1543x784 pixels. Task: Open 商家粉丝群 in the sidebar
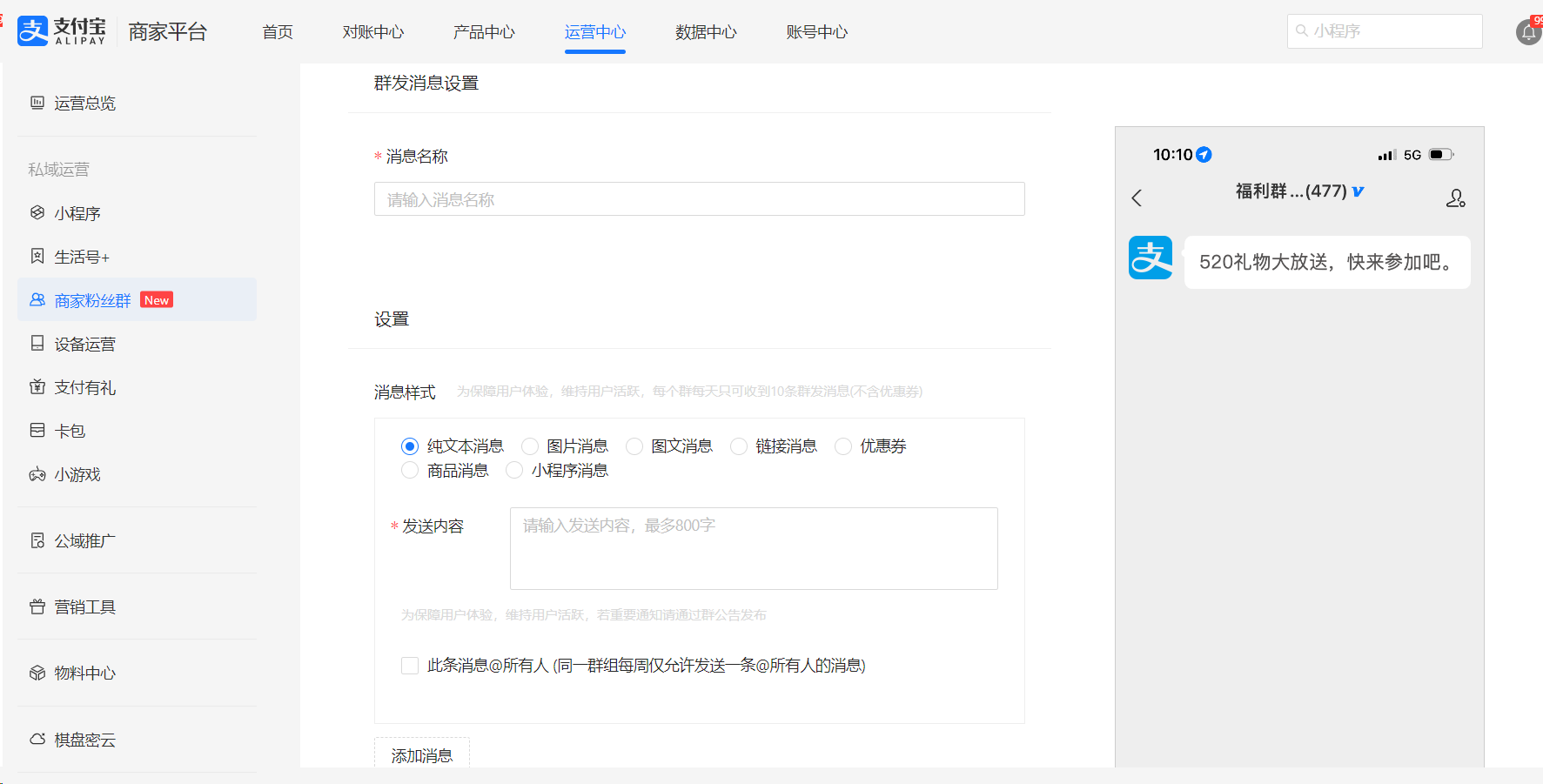click(92, 300)
